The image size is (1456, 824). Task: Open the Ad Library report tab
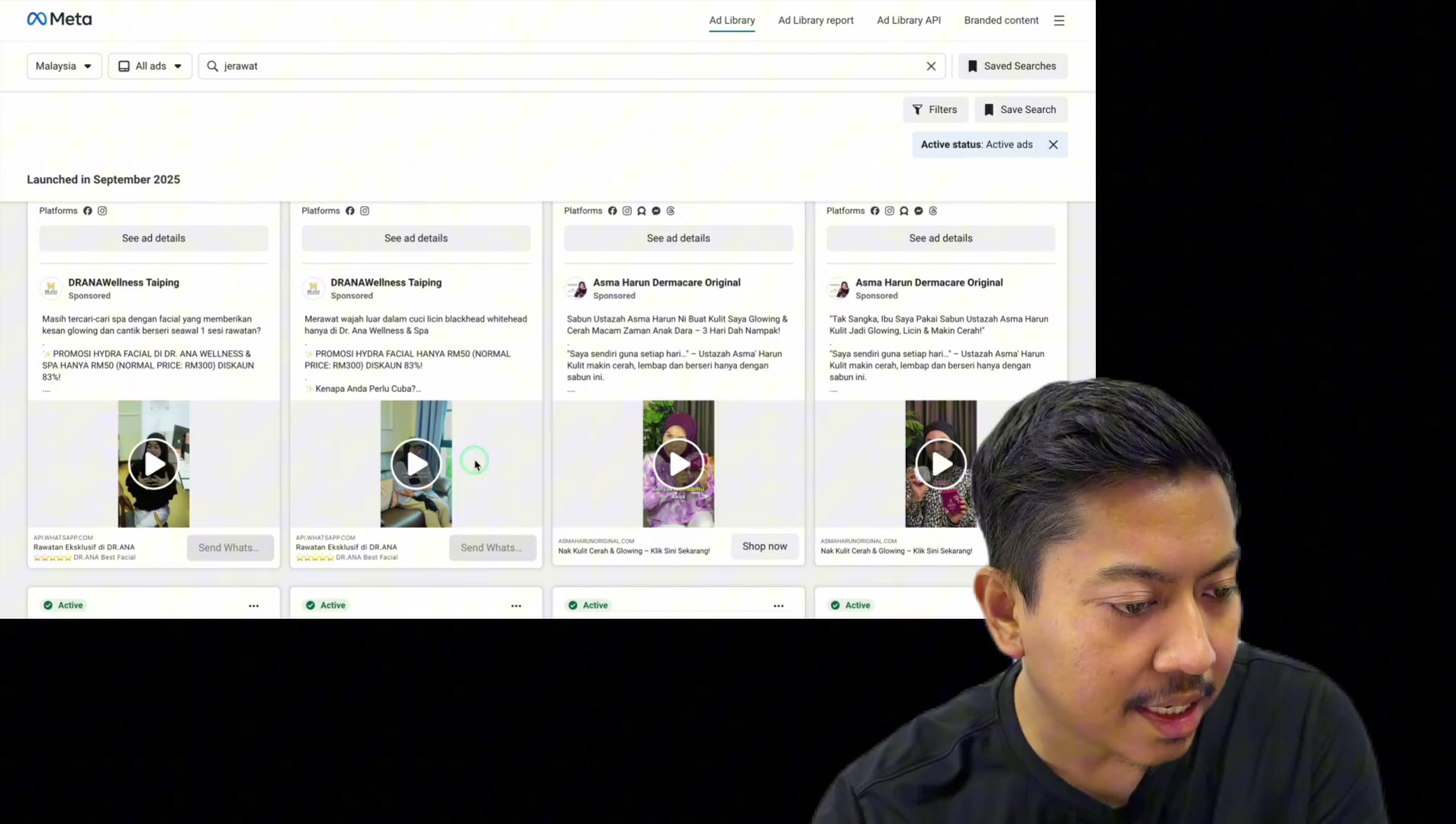tap(816, 21)
